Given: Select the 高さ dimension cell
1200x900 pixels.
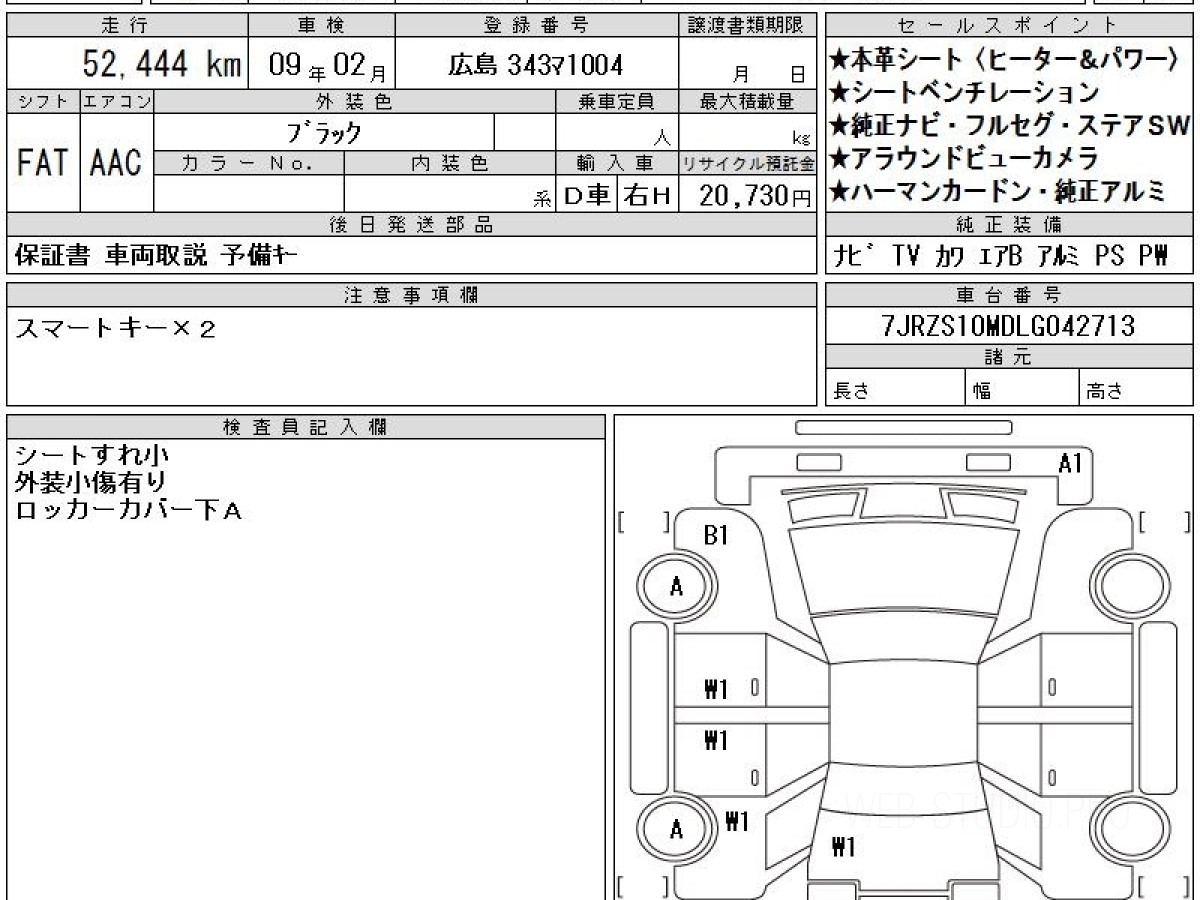Looking at the screenshot, I should (x=1136, y=388).
